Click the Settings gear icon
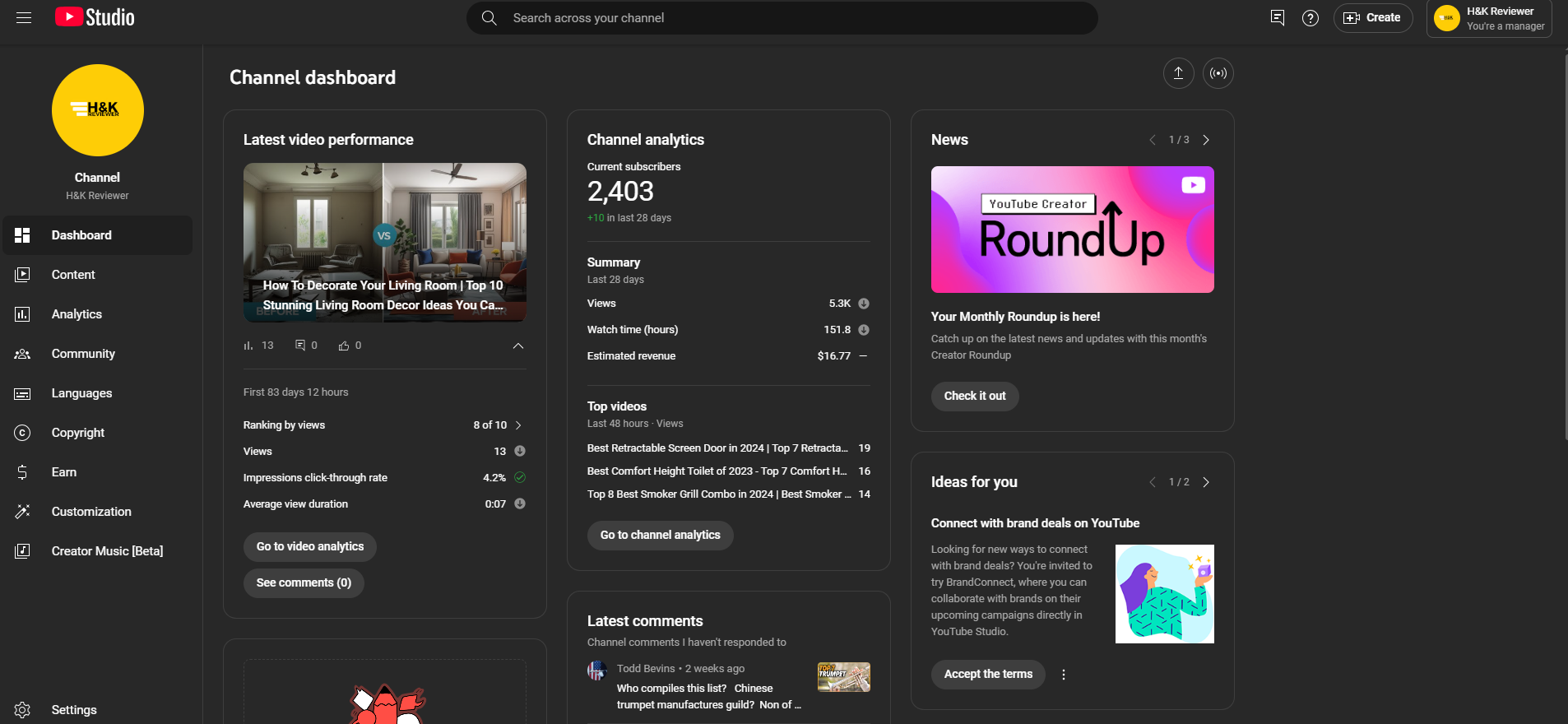 (22, 710)
